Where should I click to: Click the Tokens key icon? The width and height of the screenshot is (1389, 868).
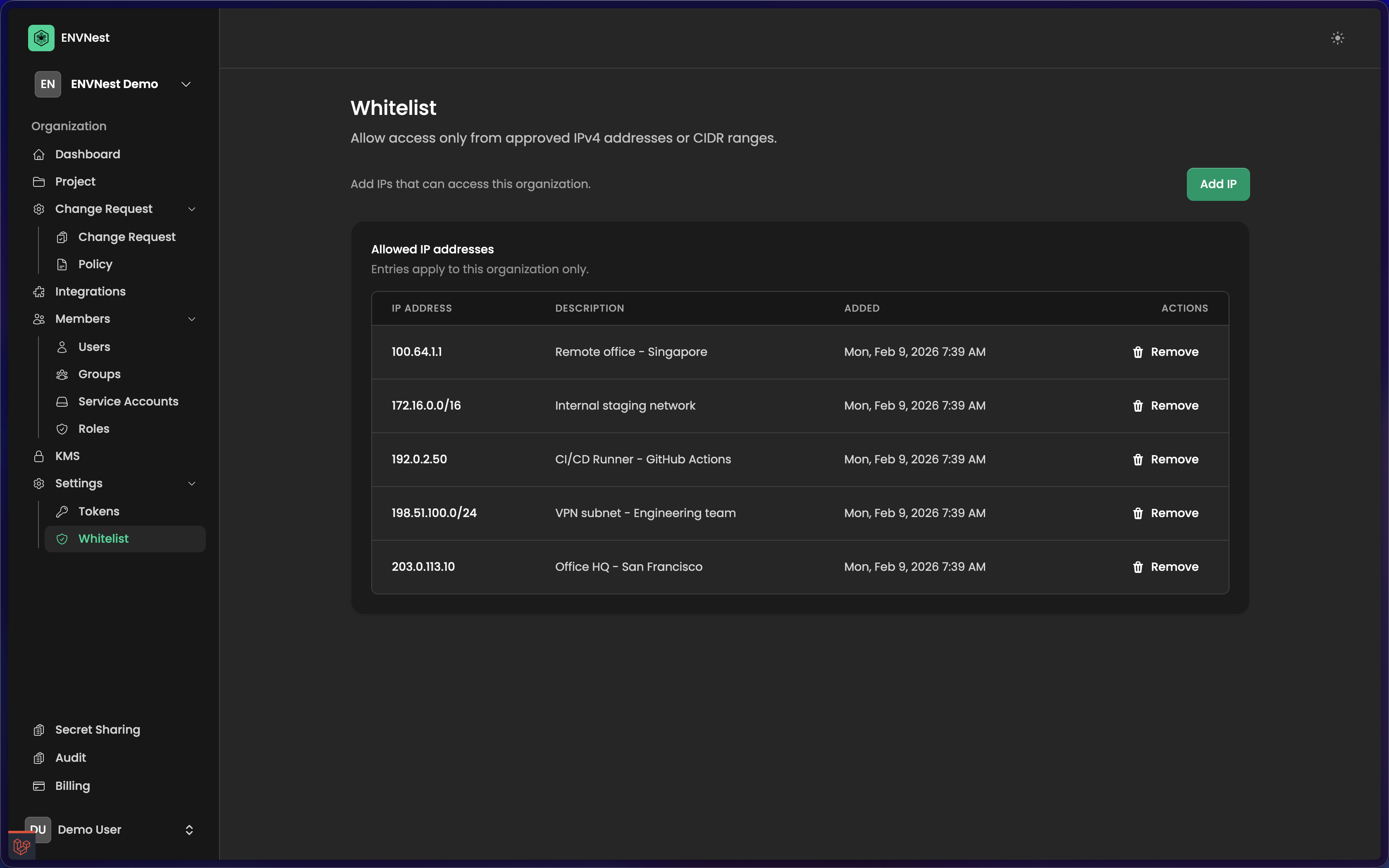62,511
